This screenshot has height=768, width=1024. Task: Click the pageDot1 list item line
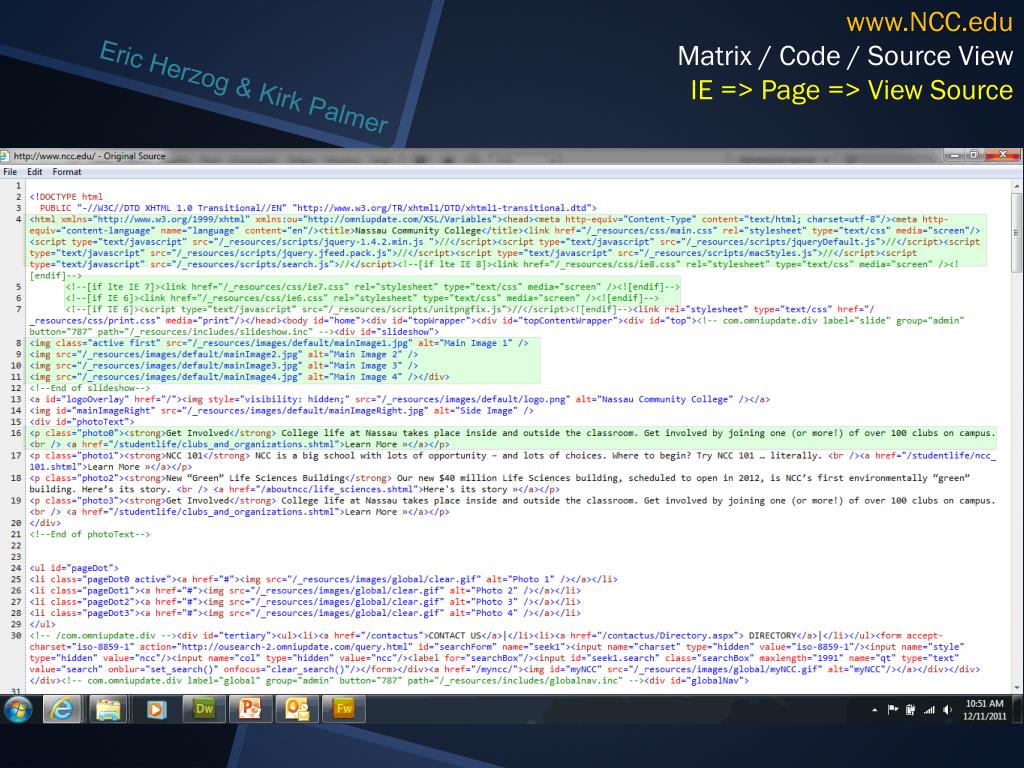point(305,590)
